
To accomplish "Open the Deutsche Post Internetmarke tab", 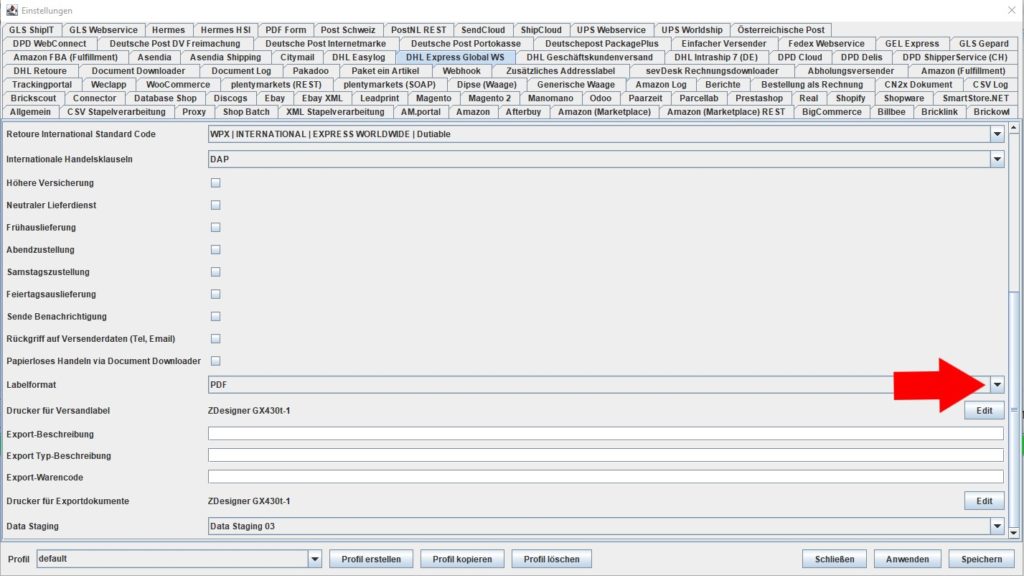I will tap(325, 43).
